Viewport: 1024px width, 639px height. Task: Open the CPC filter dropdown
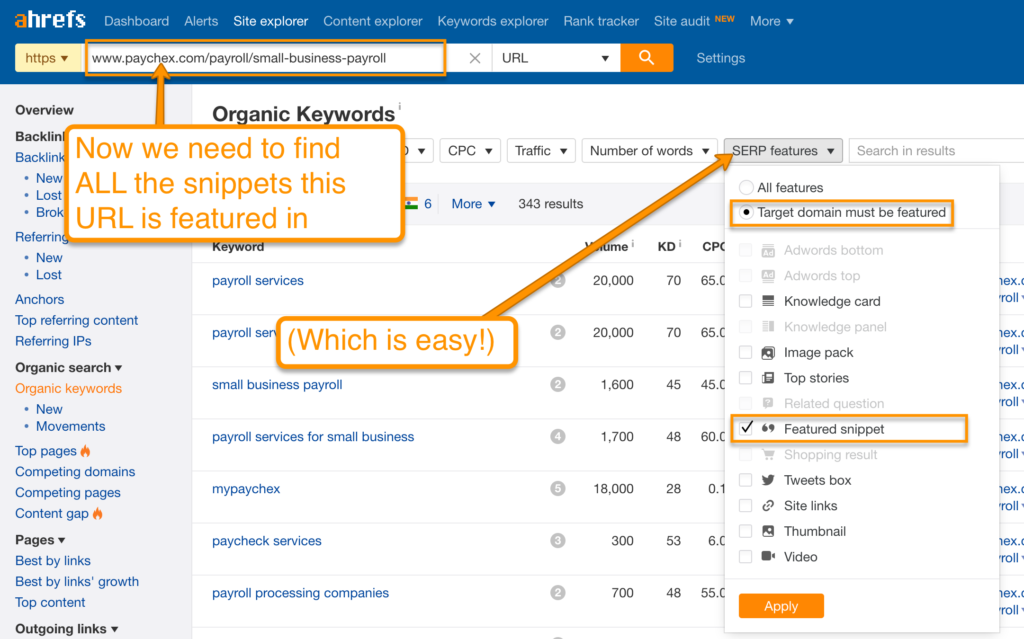point(470,151)
